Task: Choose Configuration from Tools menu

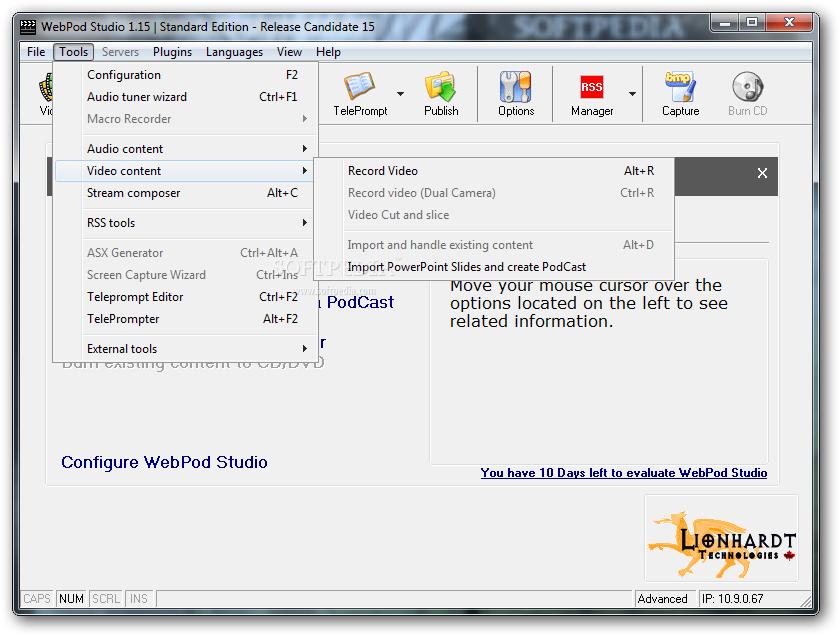Action: pos(185,75)
